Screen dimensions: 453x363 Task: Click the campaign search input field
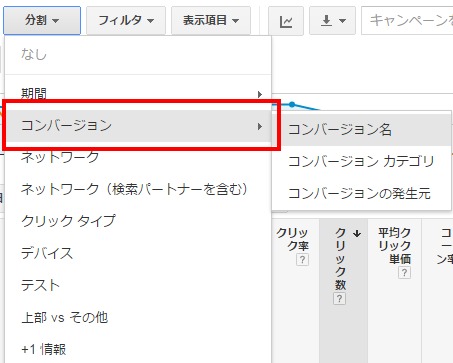coord(407,21)
